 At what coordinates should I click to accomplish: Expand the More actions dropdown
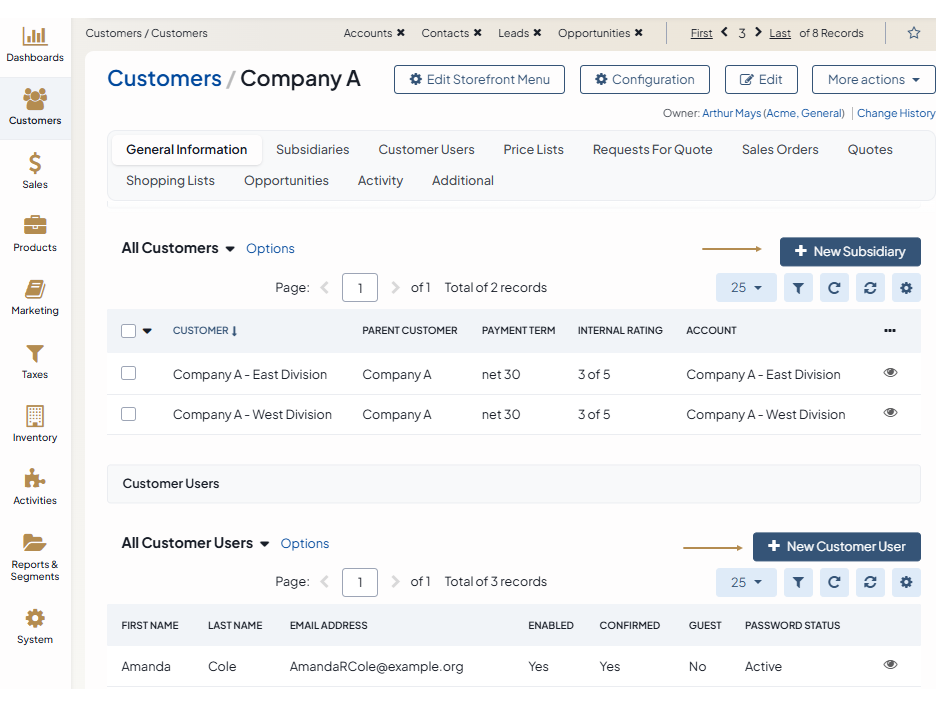coord(873,80)
